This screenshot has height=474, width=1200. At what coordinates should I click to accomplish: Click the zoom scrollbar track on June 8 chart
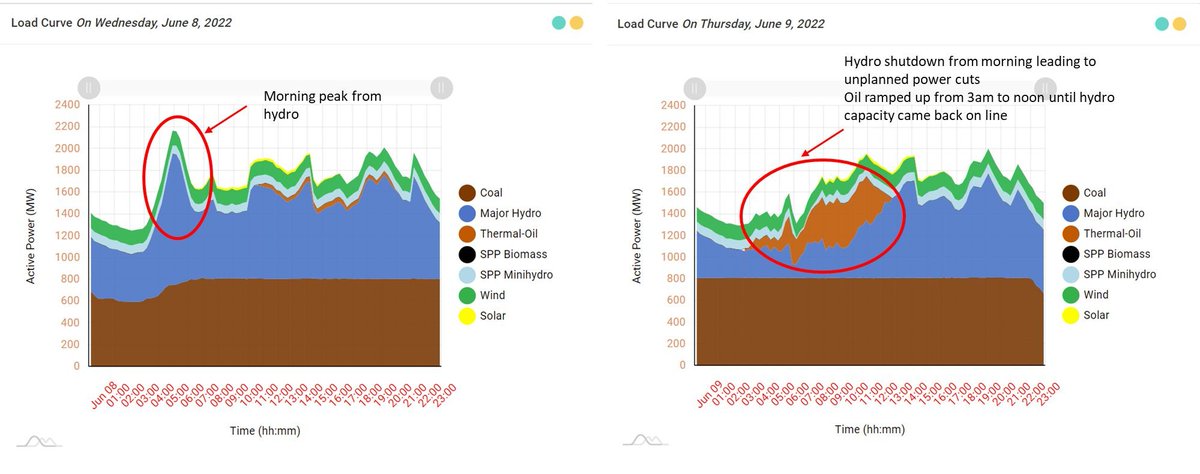[265, 88]
